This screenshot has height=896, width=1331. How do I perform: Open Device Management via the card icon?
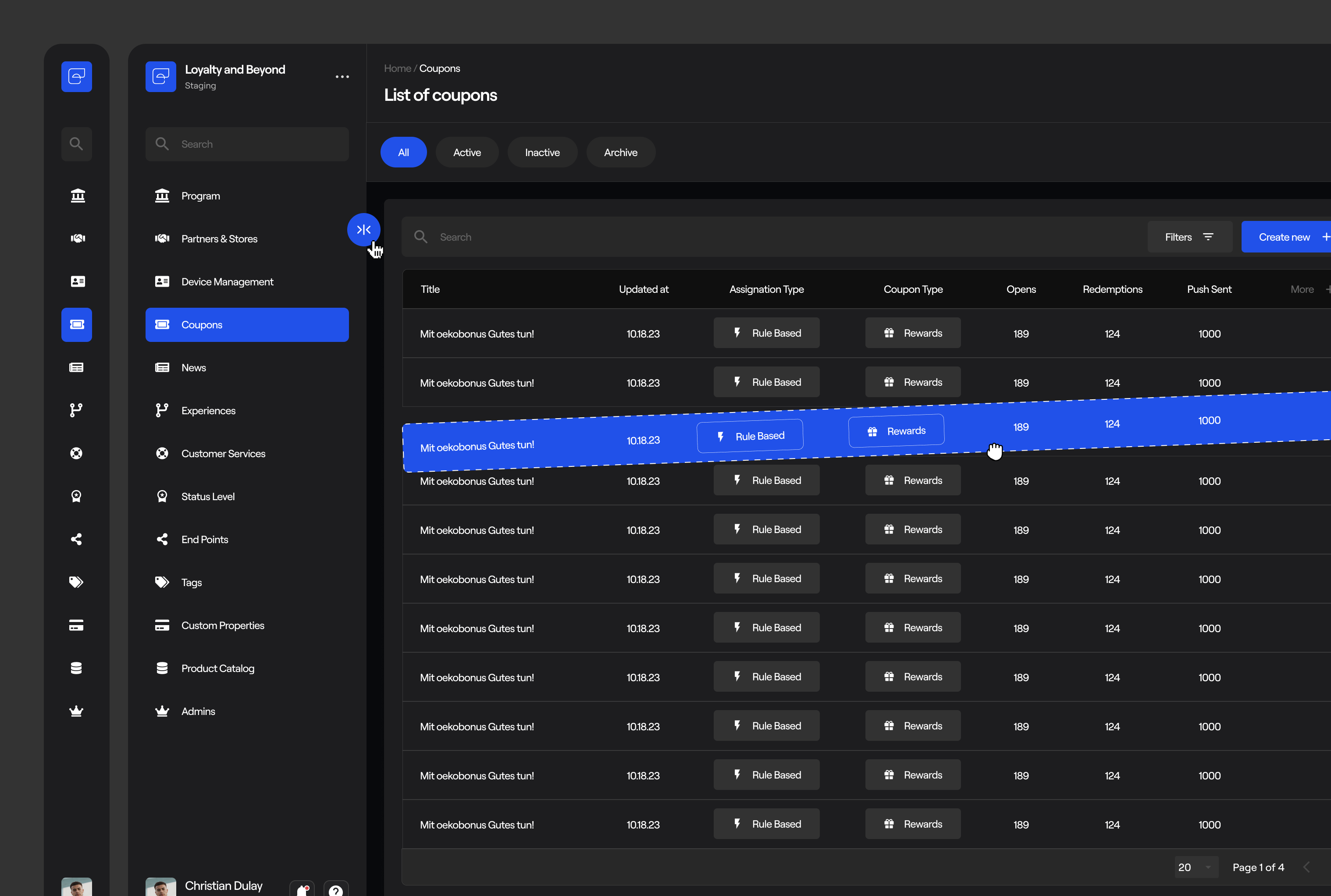(x=162, y=282)
